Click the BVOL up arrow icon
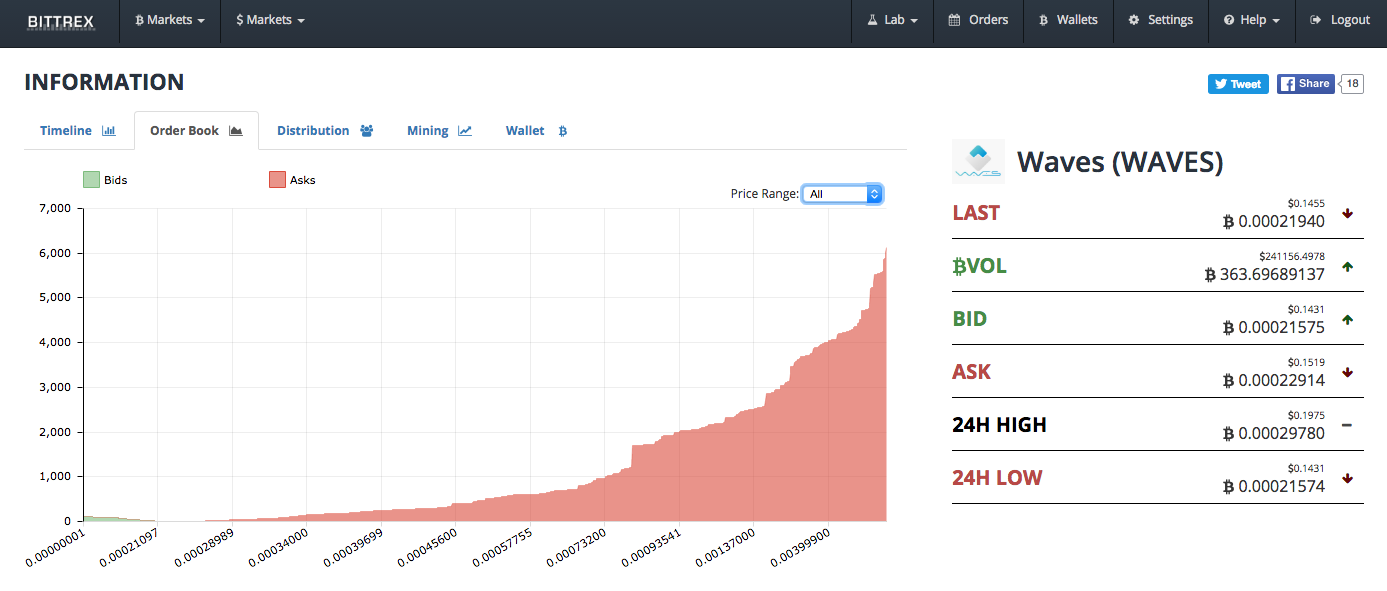 [x=1347, y=266]
